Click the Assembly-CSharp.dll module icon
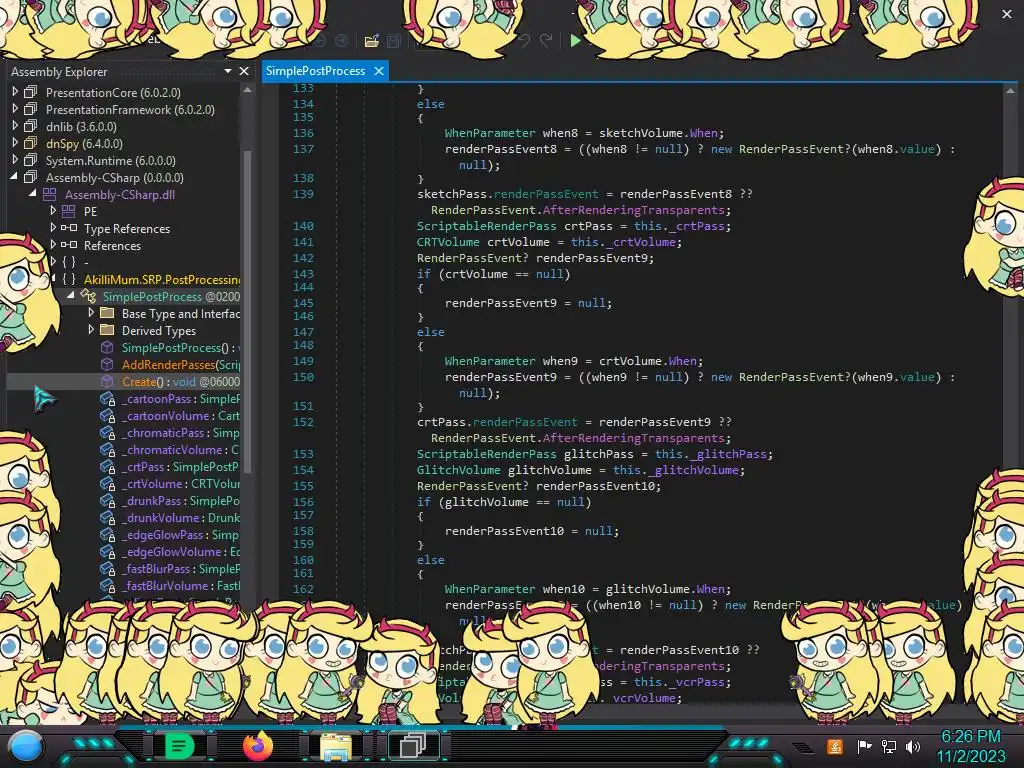This screenshot has height=768, width=1024. [50, 194]
